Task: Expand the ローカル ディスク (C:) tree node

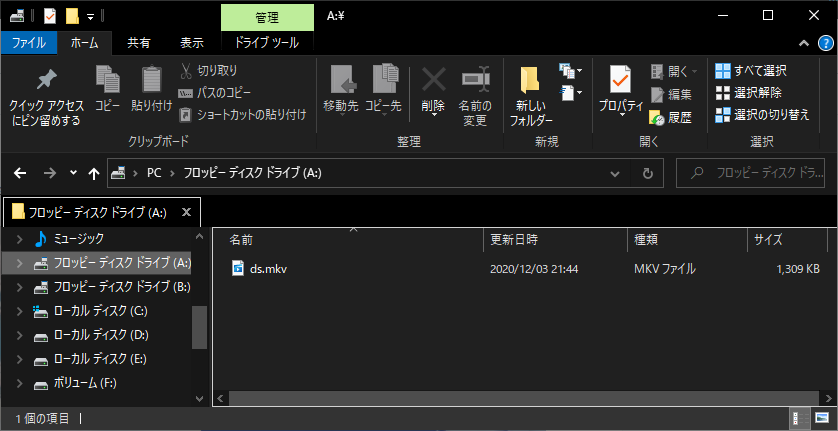Action: tap(19, 311)
